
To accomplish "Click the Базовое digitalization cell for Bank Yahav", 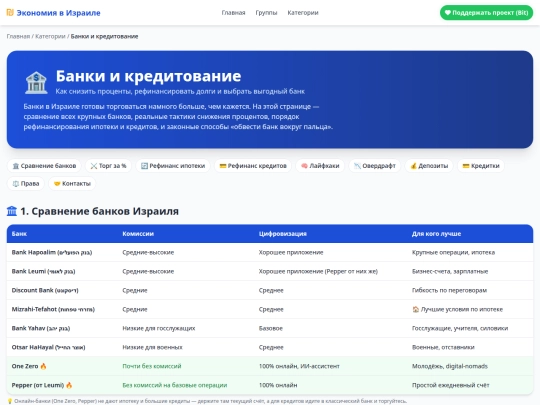I will coord(271,328).
